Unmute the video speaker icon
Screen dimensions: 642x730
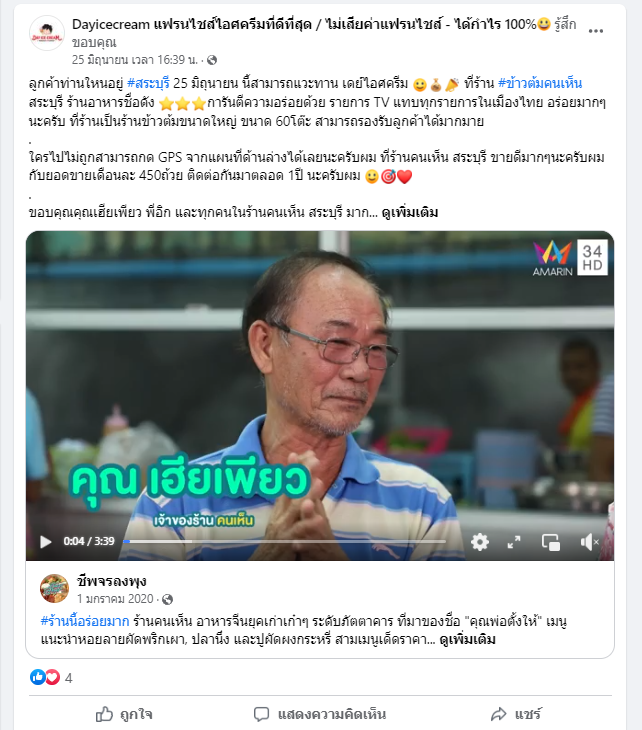coord(589,542)
